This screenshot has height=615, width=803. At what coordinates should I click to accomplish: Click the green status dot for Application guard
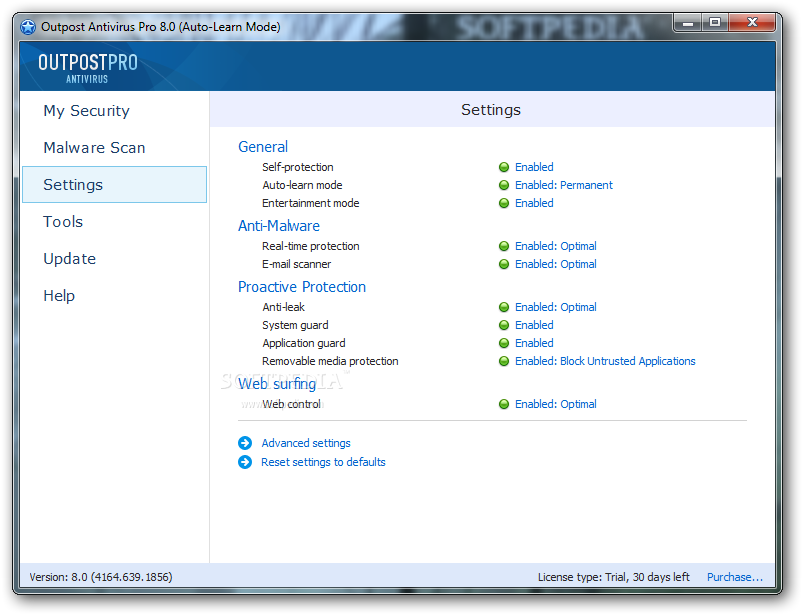click(504, 343)
